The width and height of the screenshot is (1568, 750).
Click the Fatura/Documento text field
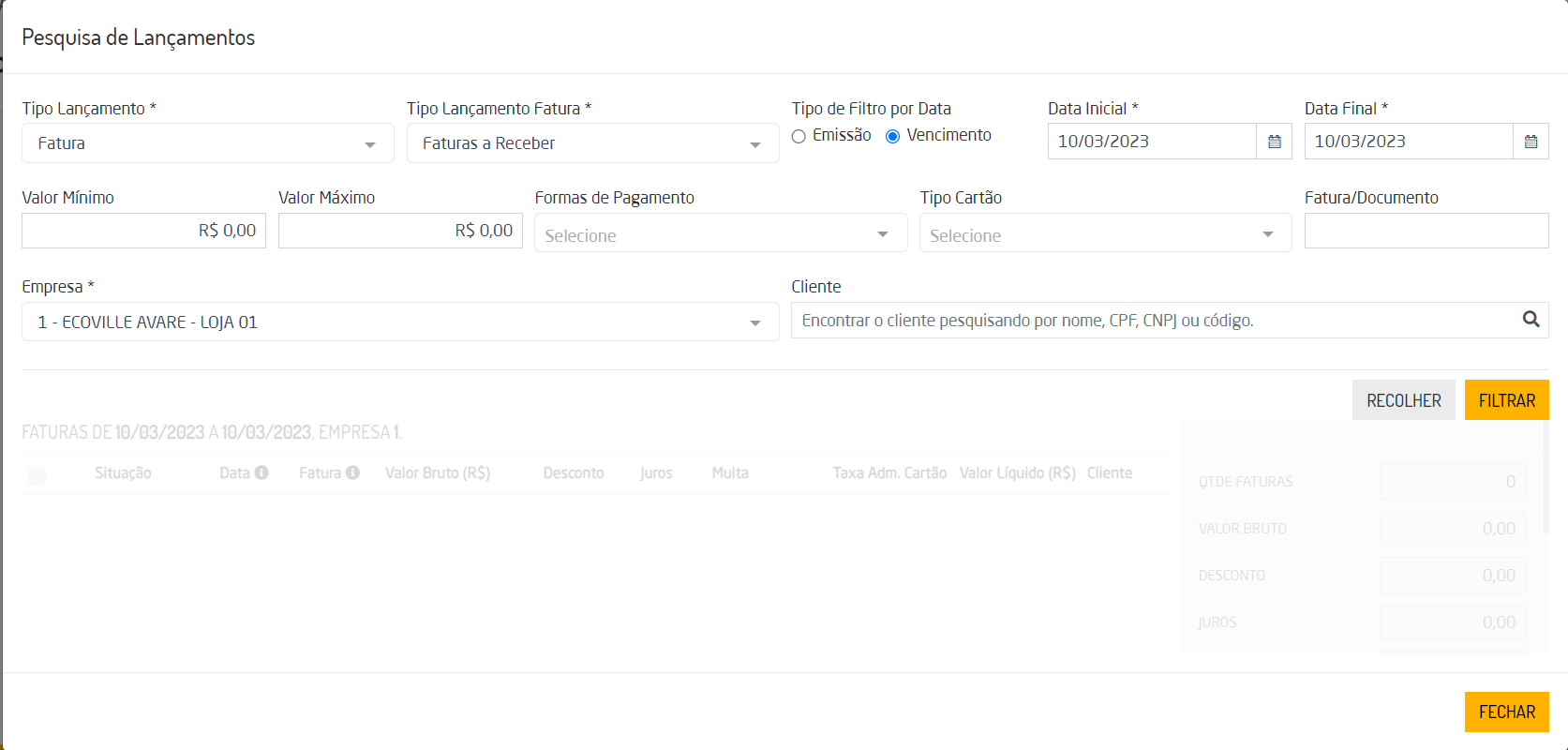pos(1426,231)
